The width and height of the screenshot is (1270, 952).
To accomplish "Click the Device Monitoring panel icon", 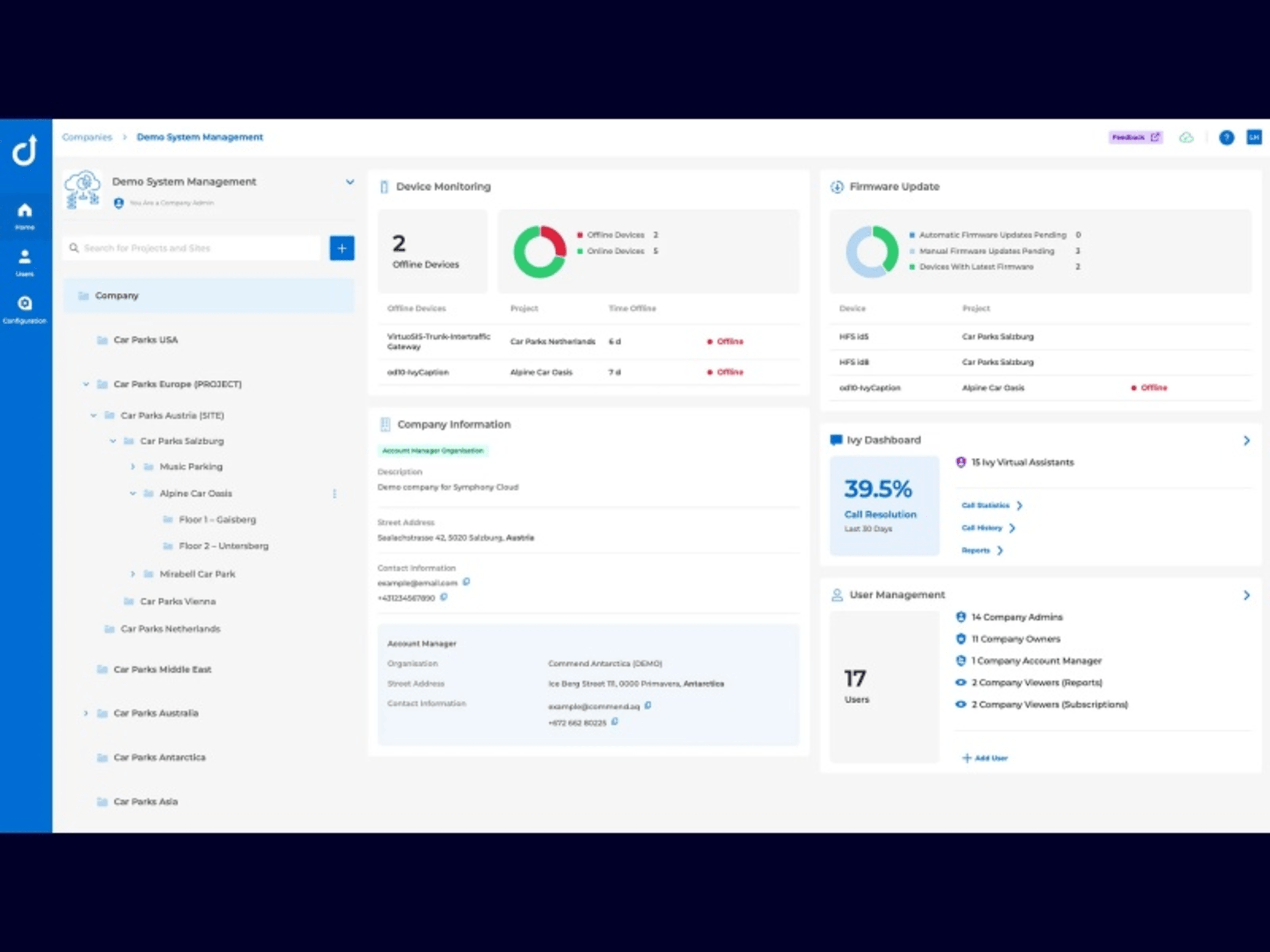I will (384, 187).
